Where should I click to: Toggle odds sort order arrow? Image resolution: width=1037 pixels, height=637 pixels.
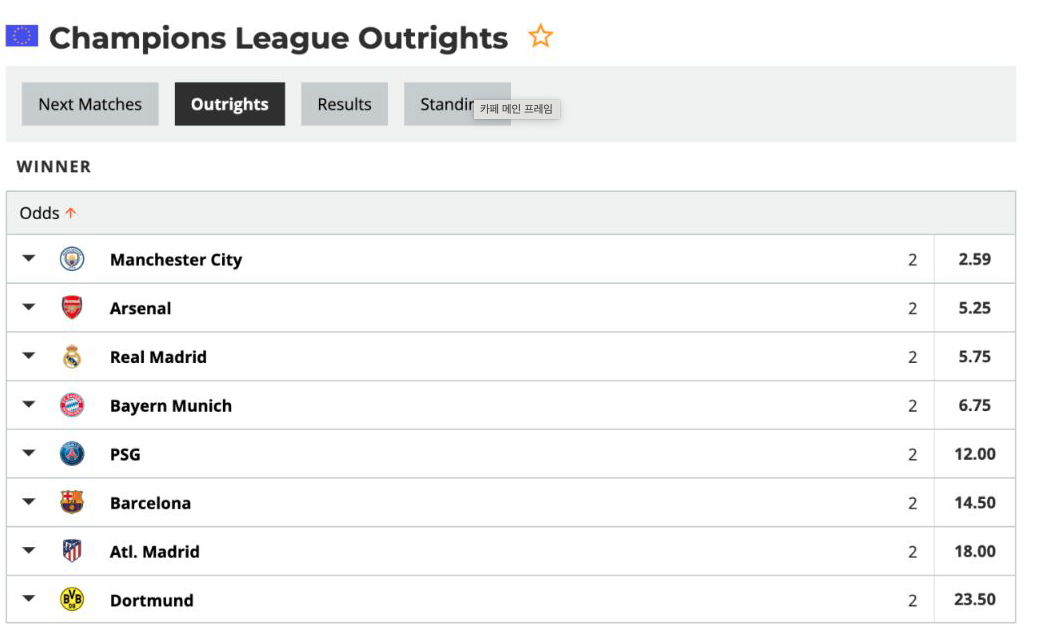[x=71, y=213]
